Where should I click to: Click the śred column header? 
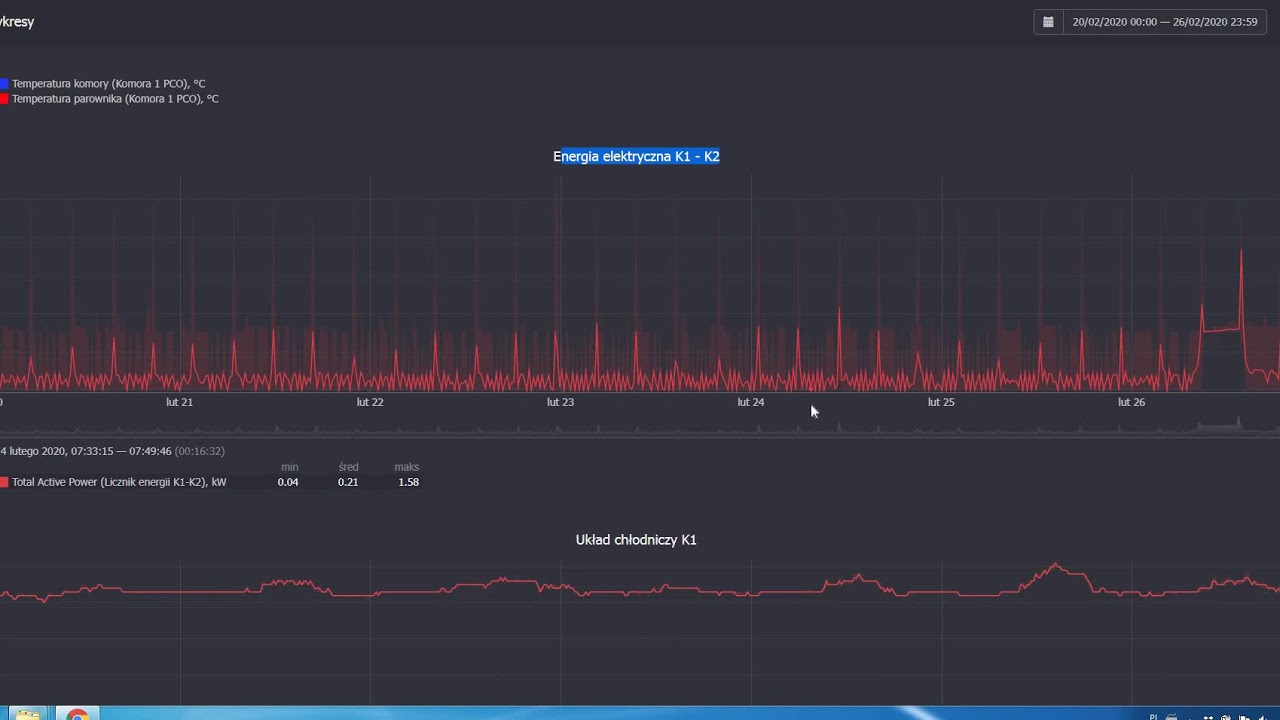click(x=348, y=467)
